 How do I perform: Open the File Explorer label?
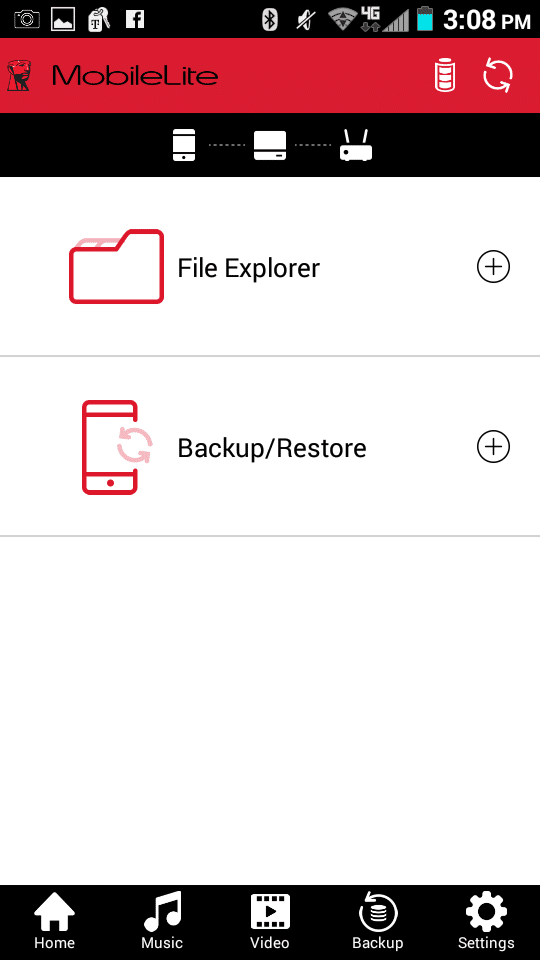[249, 268]
